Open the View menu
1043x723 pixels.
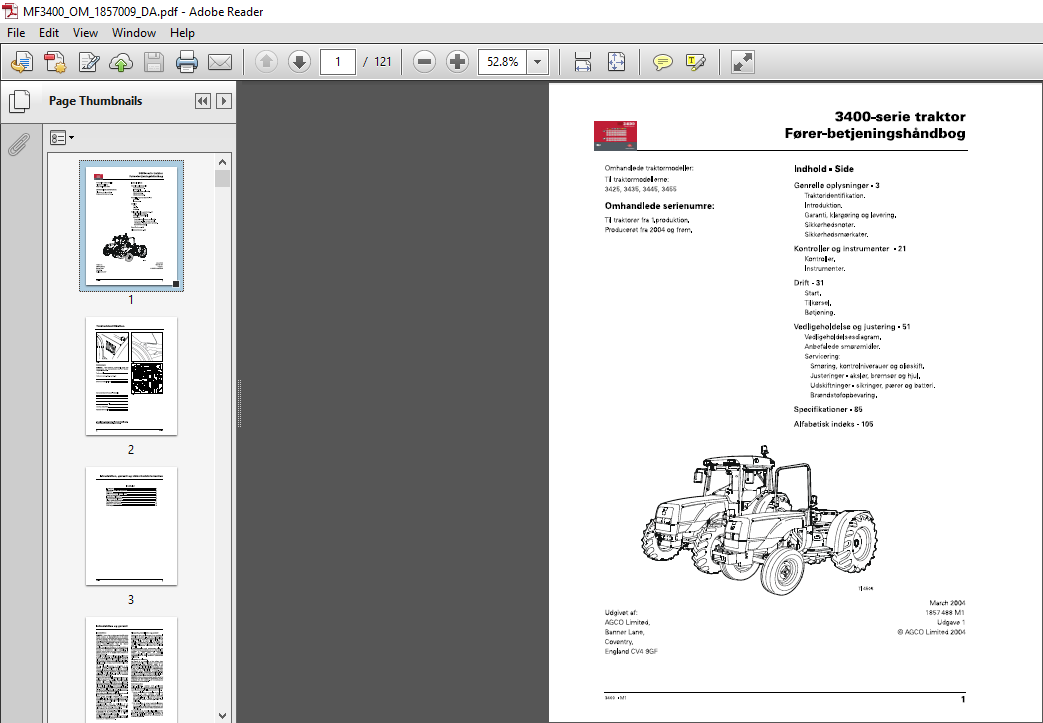pos(85,33)
